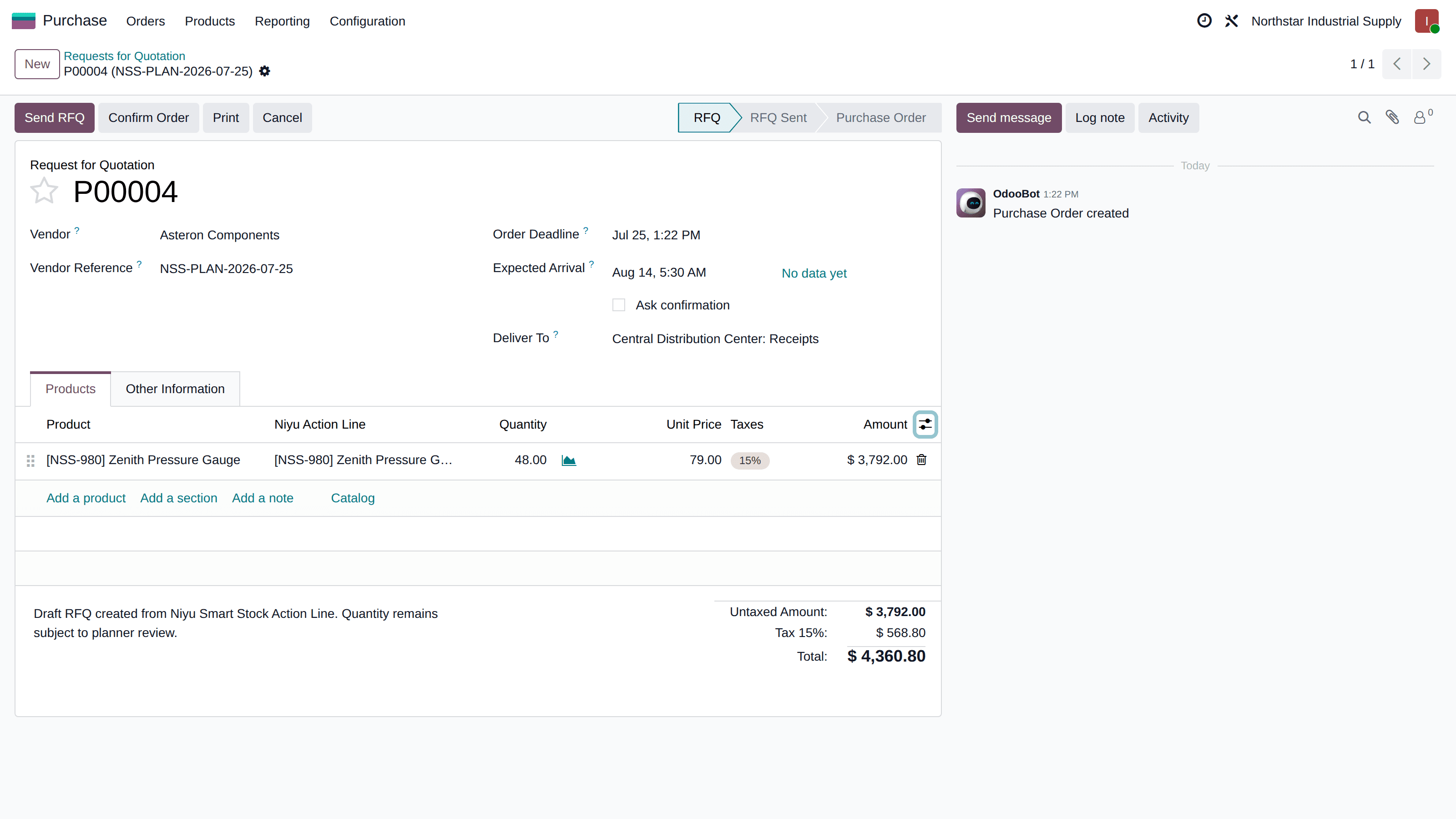
Task: Search messages in the chatter
Action: pyautogui.click(x=1364, y=117)
